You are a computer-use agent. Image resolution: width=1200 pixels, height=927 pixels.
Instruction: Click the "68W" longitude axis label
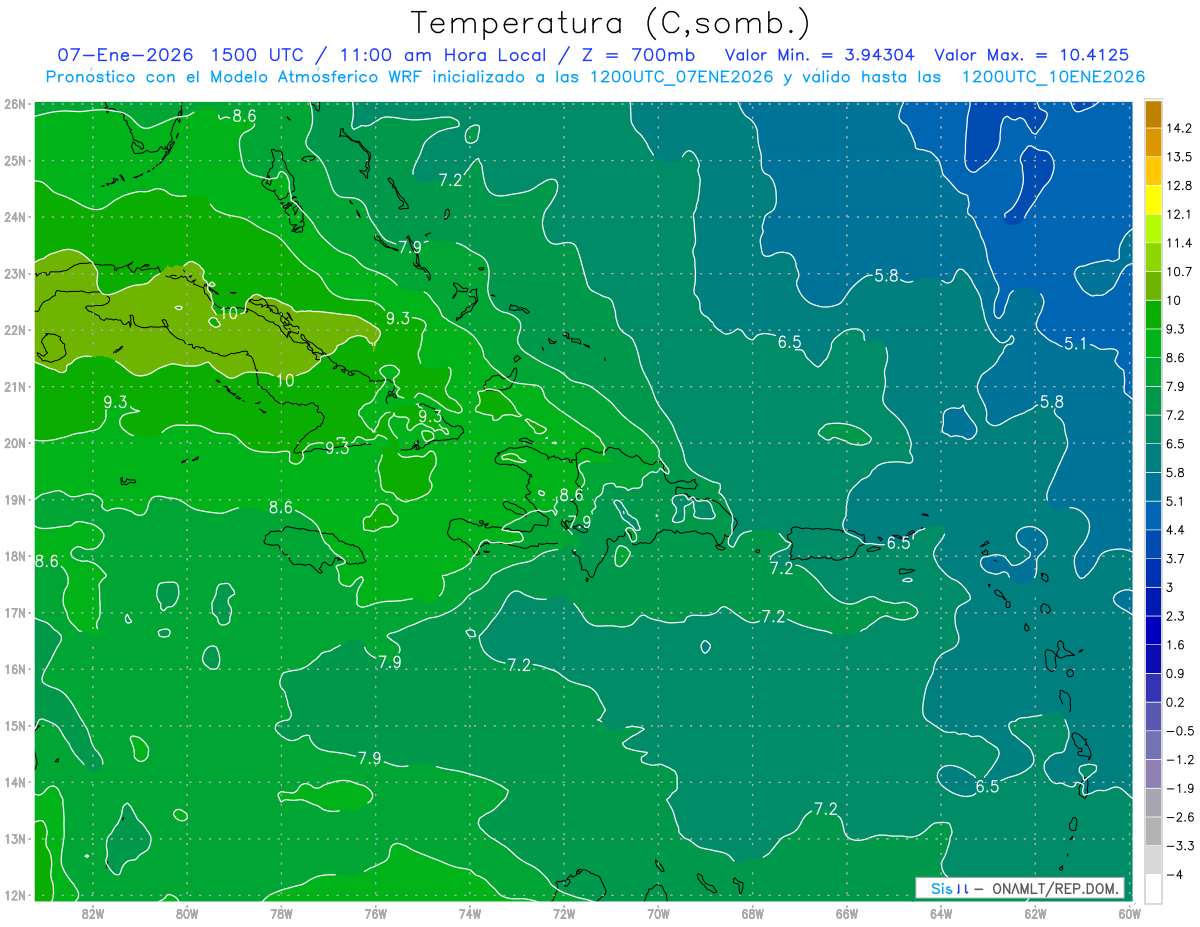pos(753,913)
